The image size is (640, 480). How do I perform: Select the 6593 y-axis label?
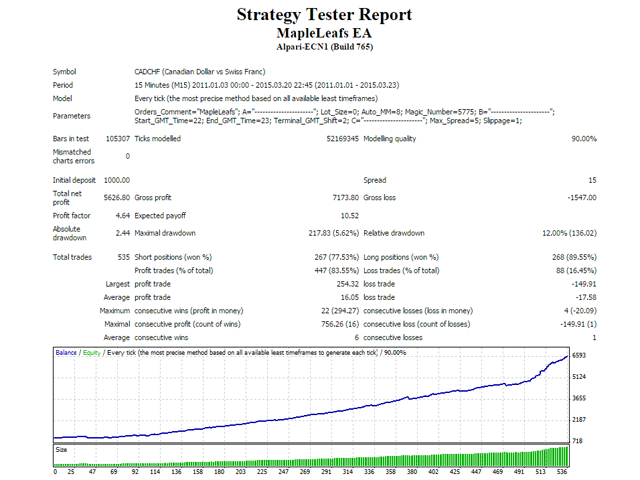coord(579,356)
